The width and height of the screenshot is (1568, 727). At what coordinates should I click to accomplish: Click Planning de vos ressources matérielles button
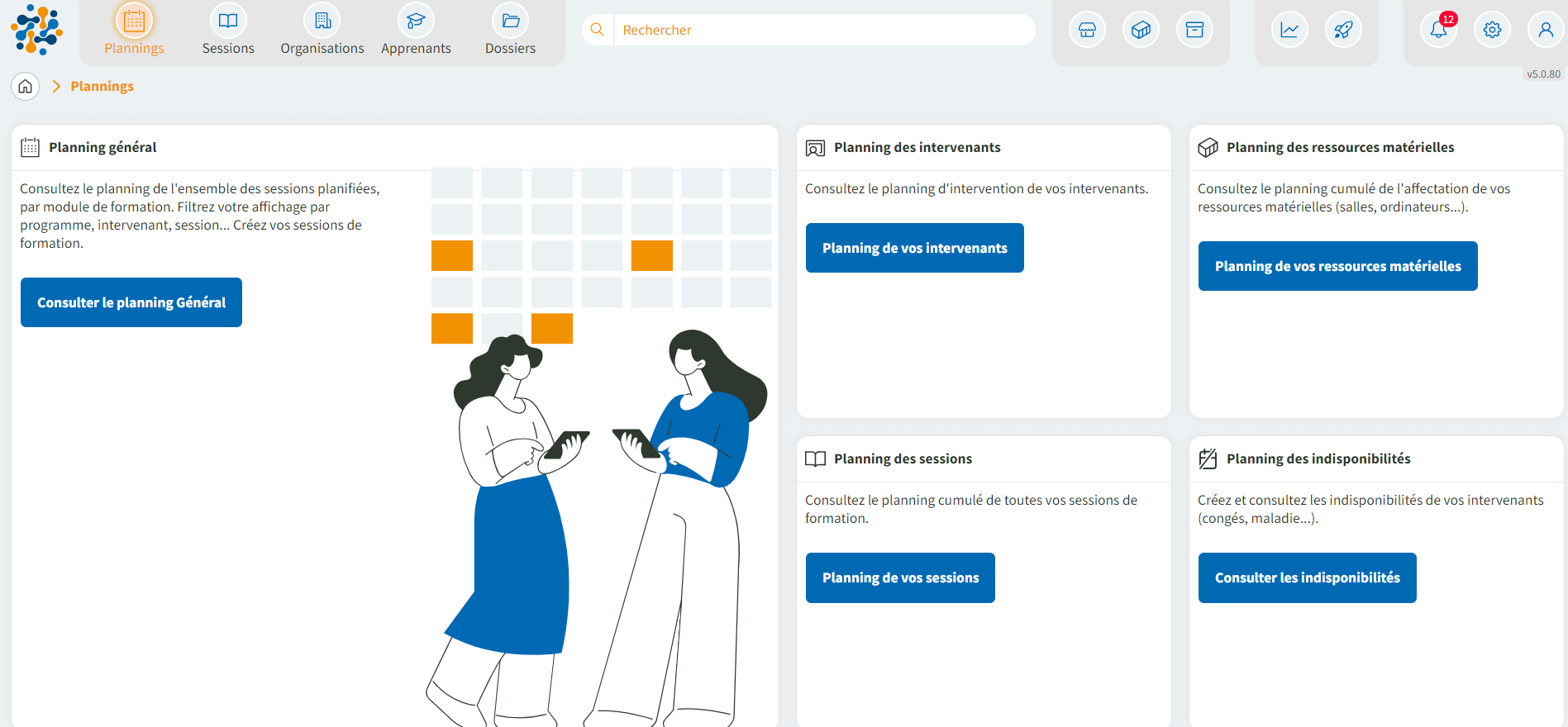pyautogui.click(x=1337, y=266)
